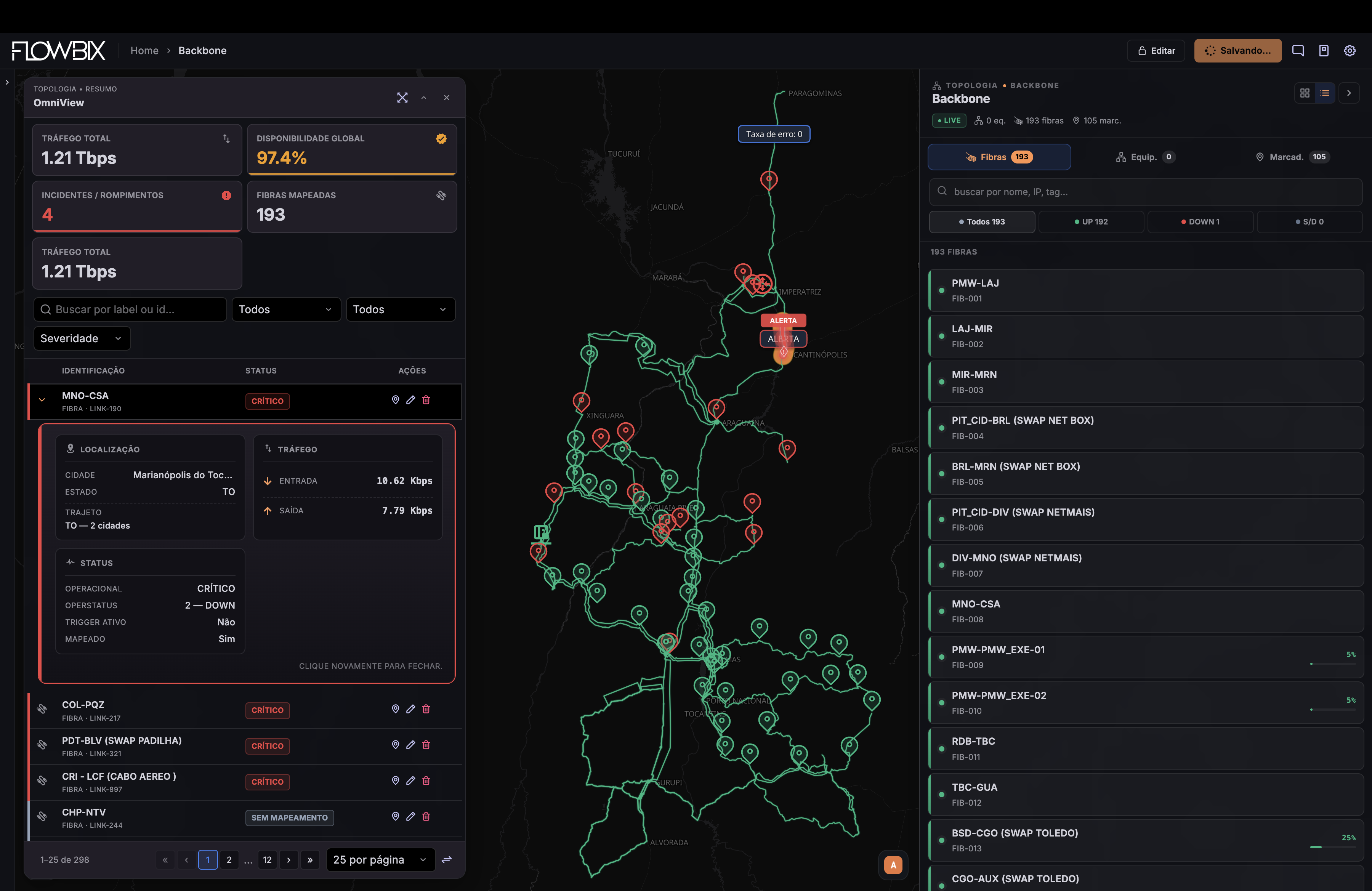
Task: Delete the COL-PQZ link
Action: 426,709
